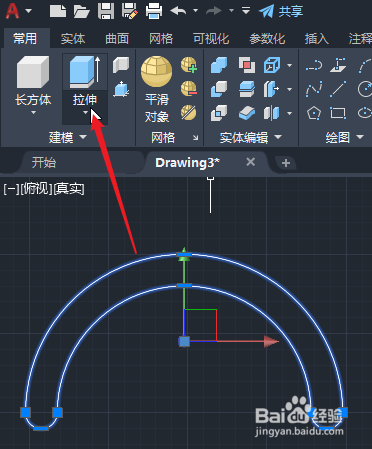Image resolution: width=372 pixels, height=449 pixels.
Task: Undo the last action
Action: point(178,11)
